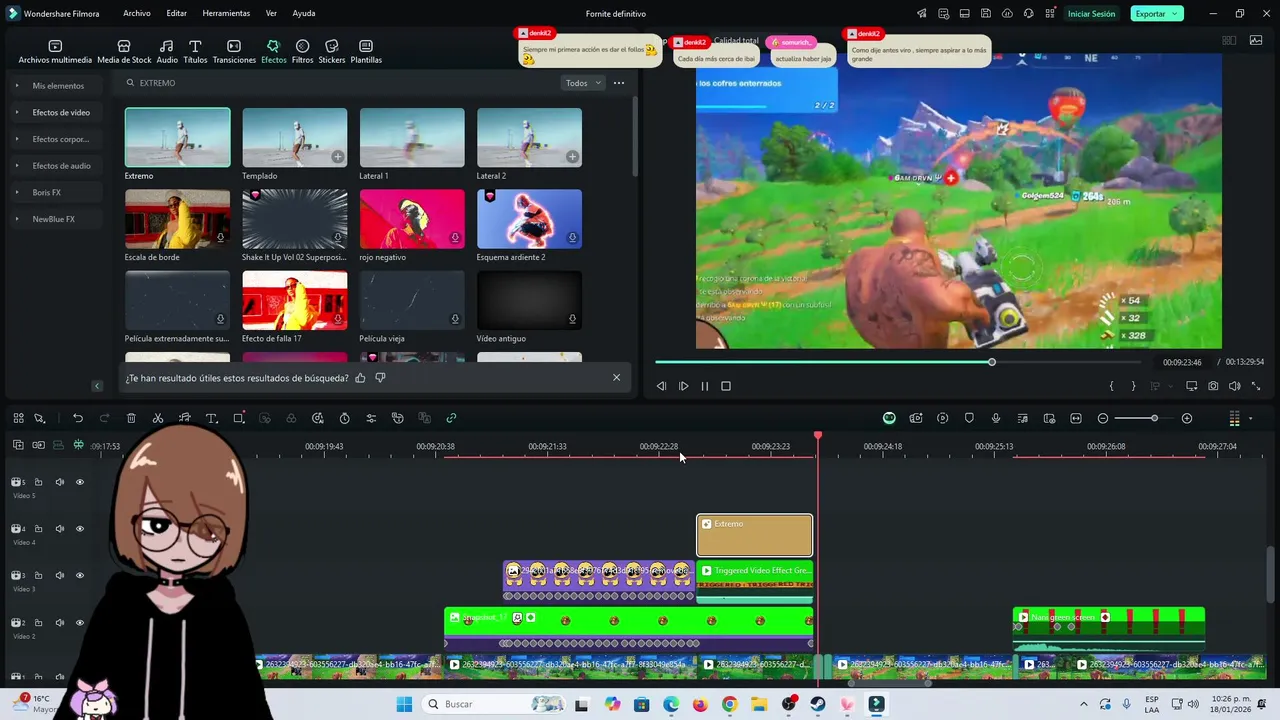This screenshot has height=720, width=1280.
Task: Add a marker with shield icon
Action: (969, 418)
